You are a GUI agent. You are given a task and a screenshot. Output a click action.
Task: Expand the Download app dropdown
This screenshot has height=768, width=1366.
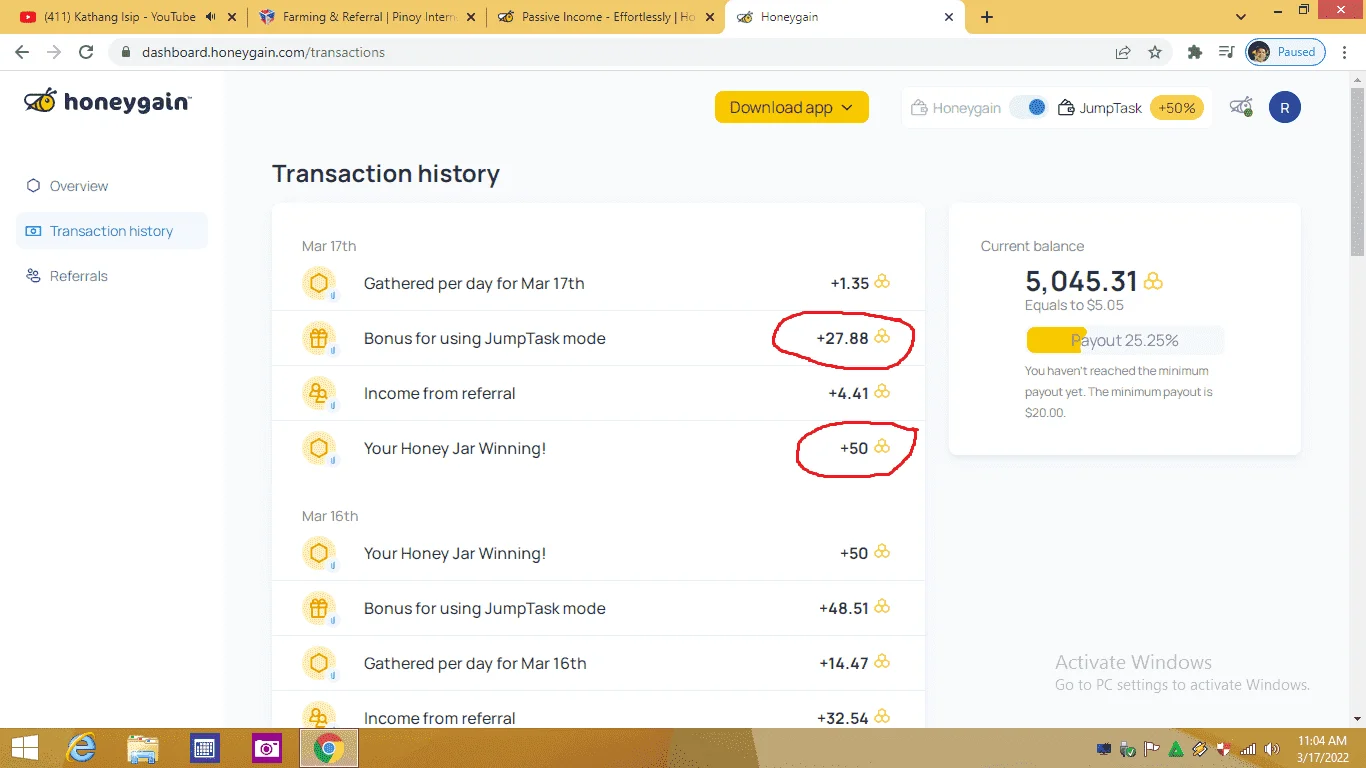[791, 107]
